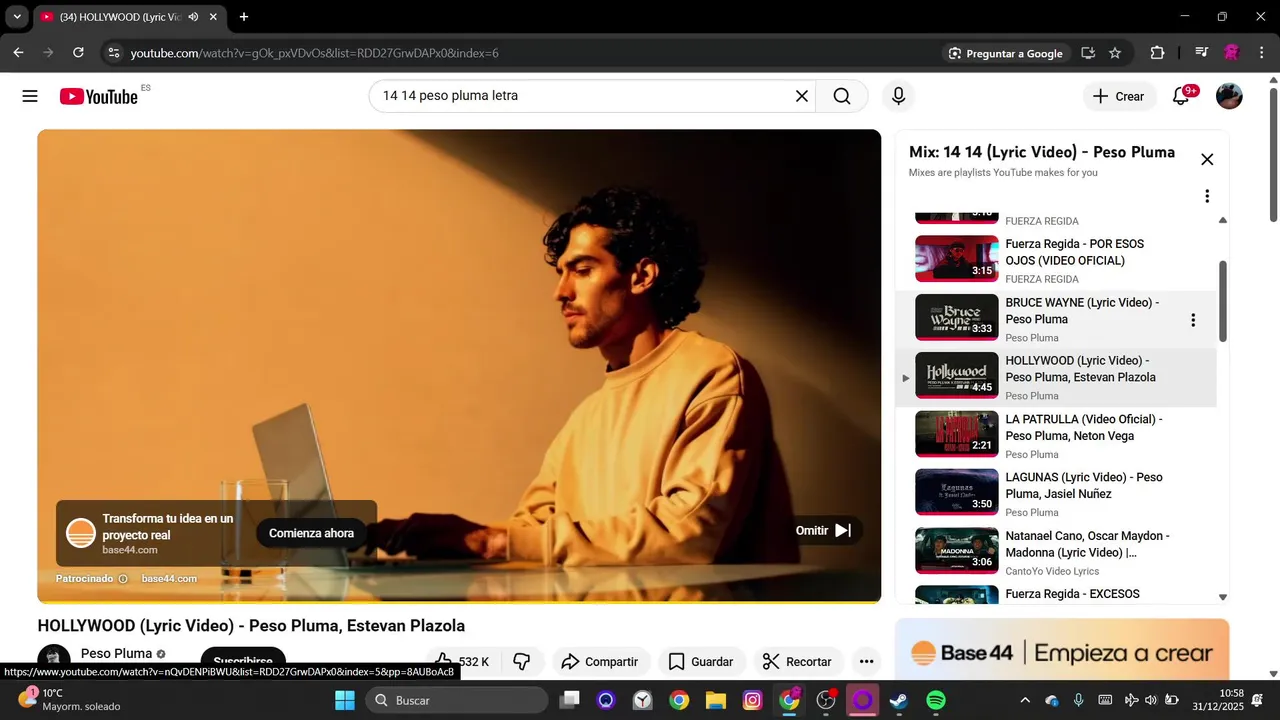Open the Base 44 Empieza a crear banner
The image size is (1280, 720).
tap(1062, 652)
